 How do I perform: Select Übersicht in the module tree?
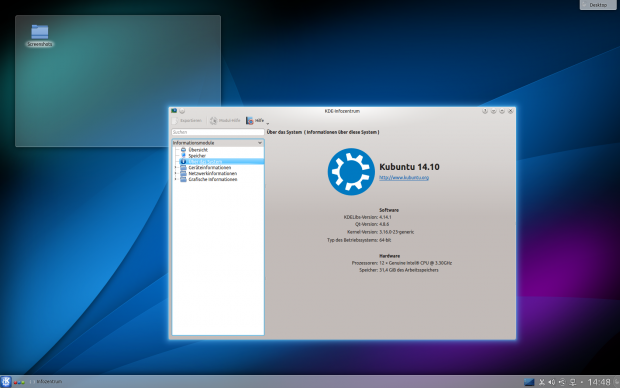(x=198, y=150)
